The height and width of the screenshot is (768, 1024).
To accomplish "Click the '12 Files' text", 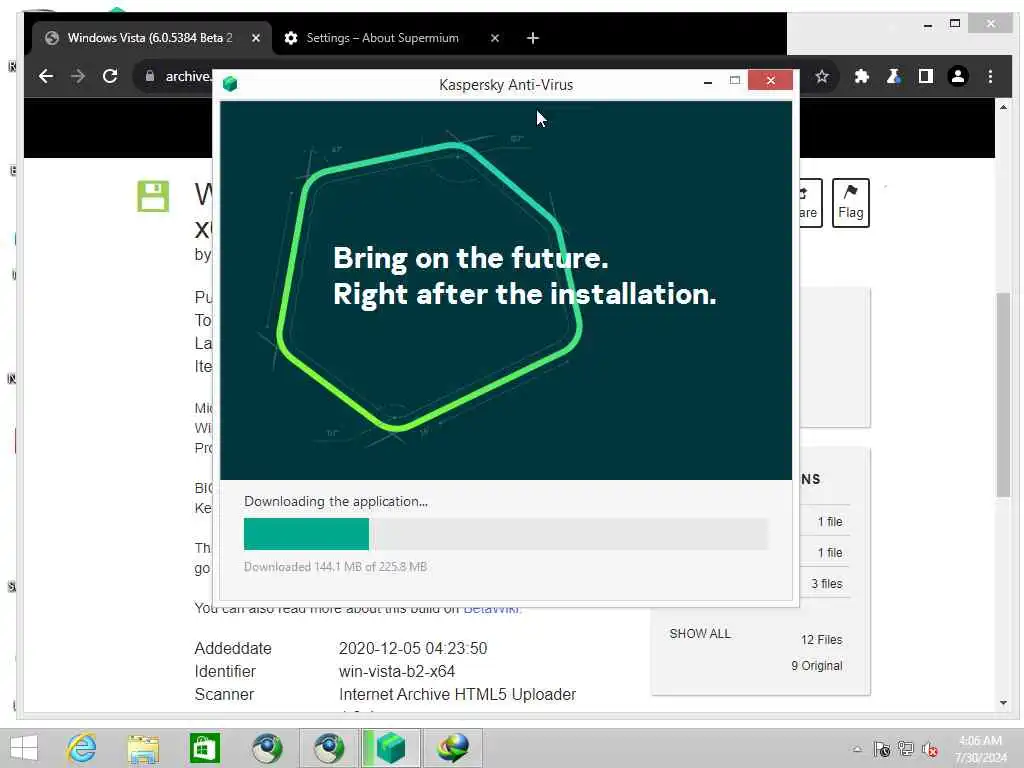I will pyautogui.click(x=822, y=640).
